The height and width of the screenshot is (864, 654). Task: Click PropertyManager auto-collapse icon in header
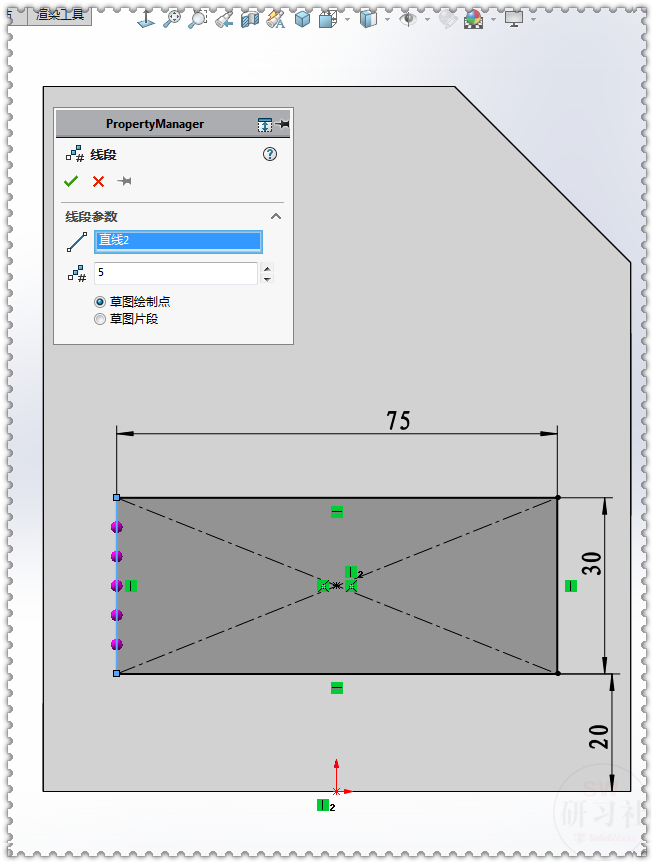(x=264, y=125)
